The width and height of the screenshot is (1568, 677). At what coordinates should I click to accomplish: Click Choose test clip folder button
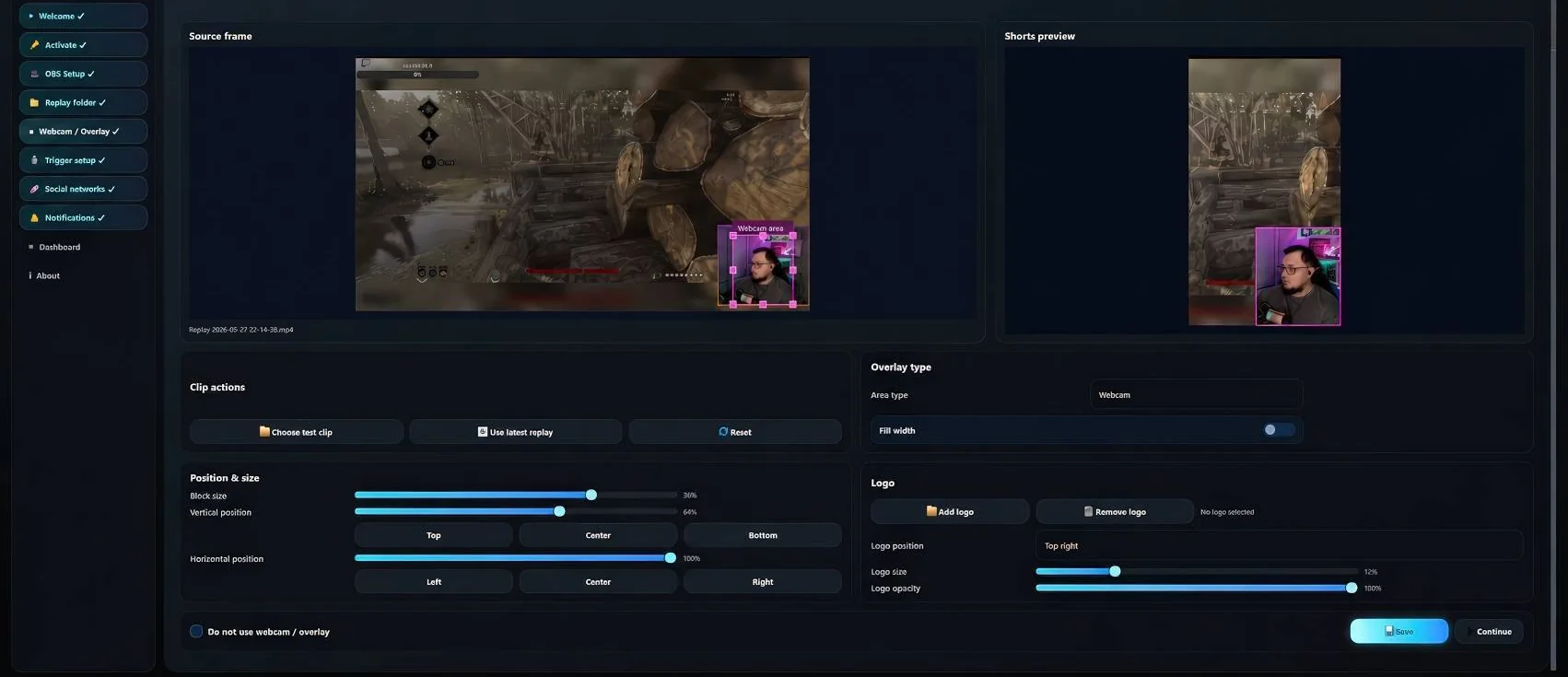296,432
